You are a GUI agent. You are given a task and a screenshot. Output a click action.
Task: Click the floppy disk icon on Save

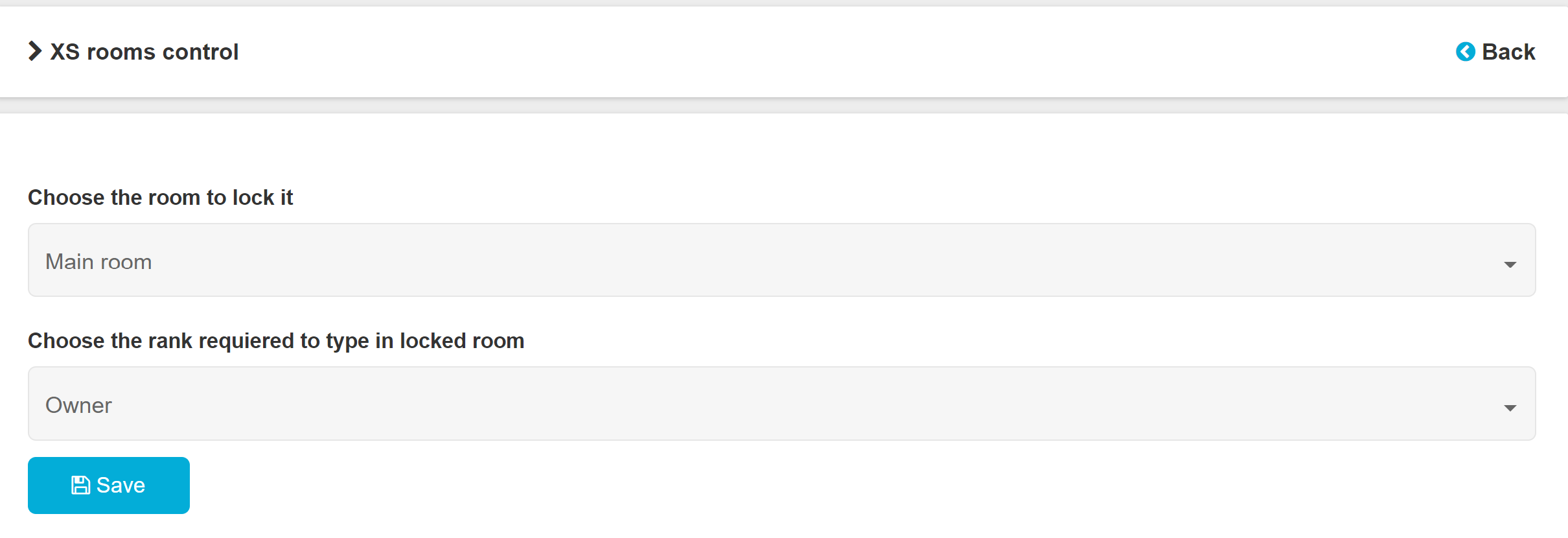(x=80, y=485)
